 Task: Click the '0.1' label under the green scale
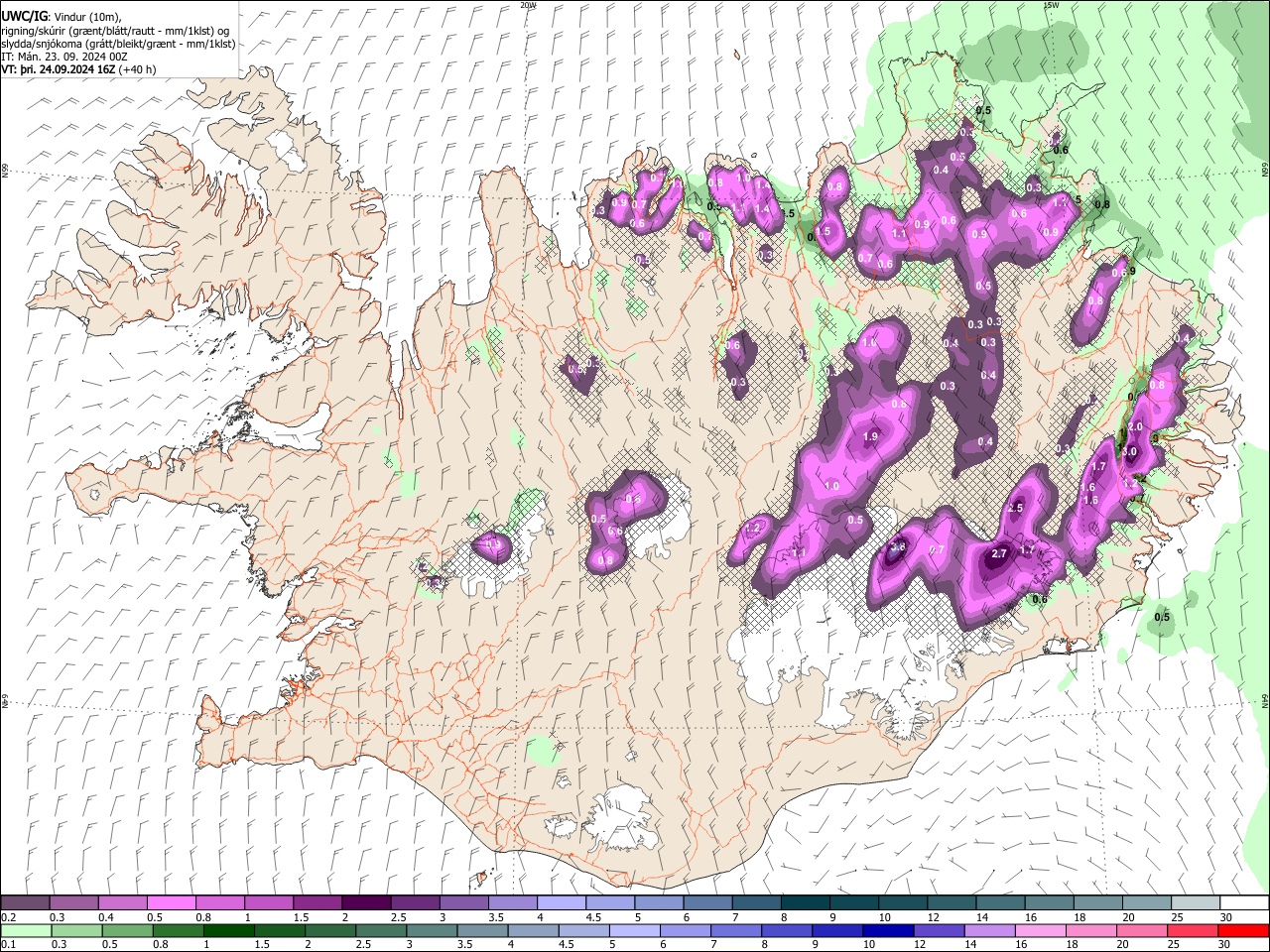(x=8, y=944)
